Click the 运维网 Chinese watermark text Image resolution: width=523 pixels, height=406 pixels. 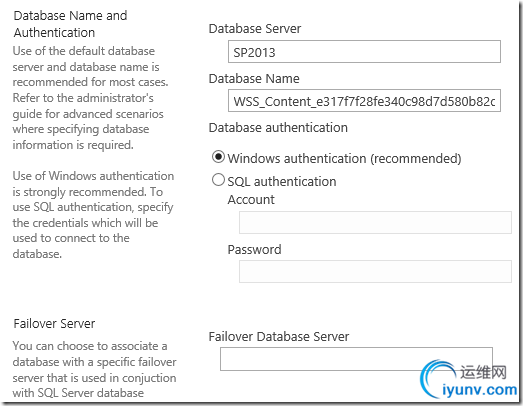[x=483, y=372]
